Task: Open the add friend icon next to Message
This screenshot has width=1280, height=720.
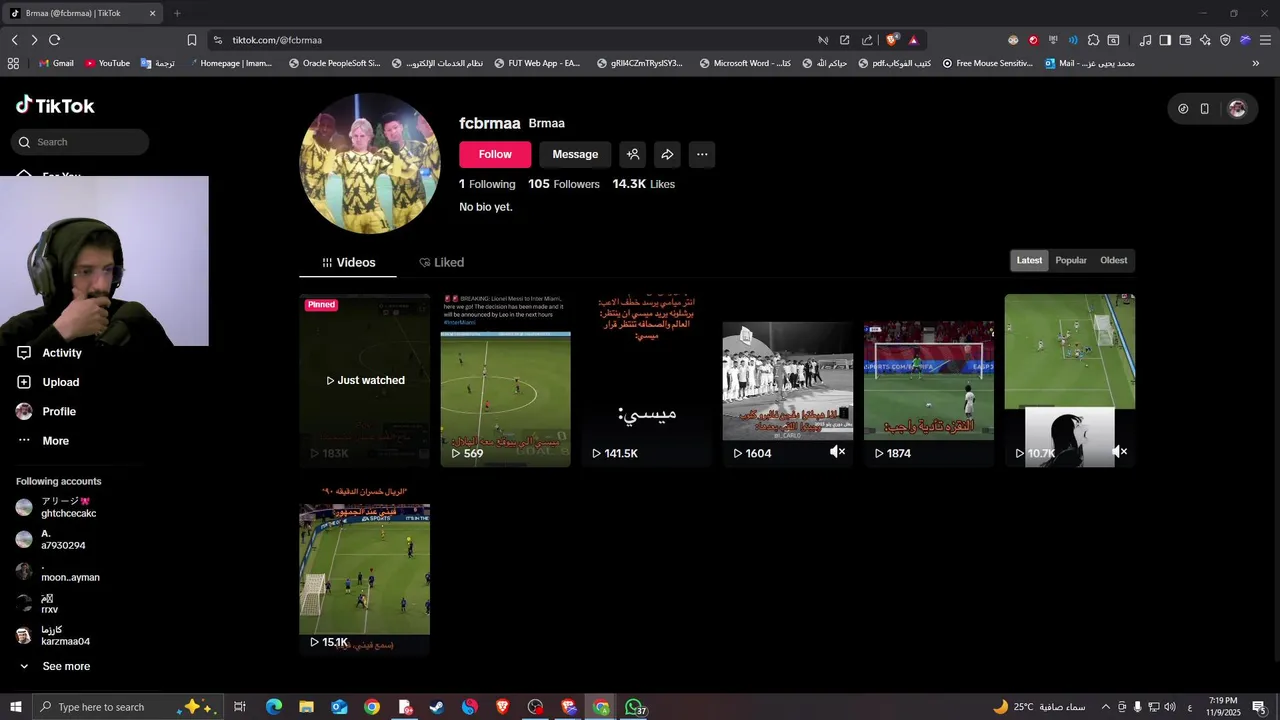Action: [632, 154]
